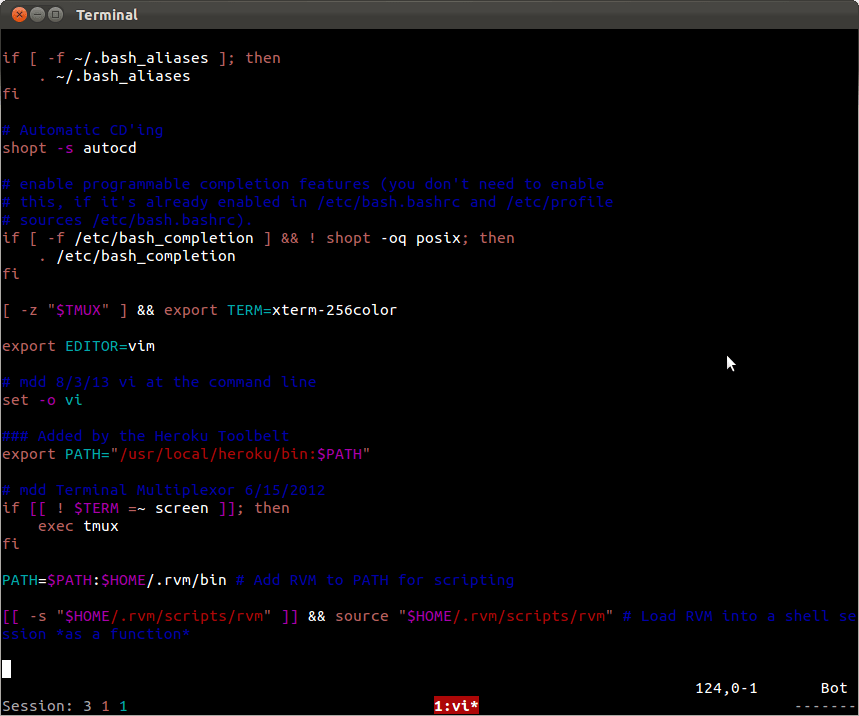The width and height of the screenshot is (859, 716).
Task: Click the '# Automatic CD'ing' comment
Action: click(x=82, y=130)
